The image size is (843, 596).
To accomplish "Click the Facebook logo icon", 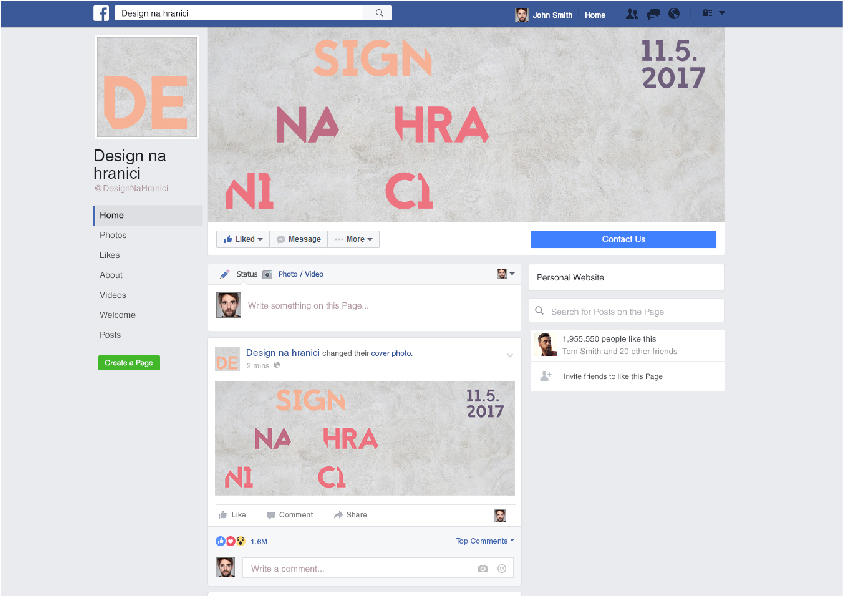I will [x=101, y=13].
